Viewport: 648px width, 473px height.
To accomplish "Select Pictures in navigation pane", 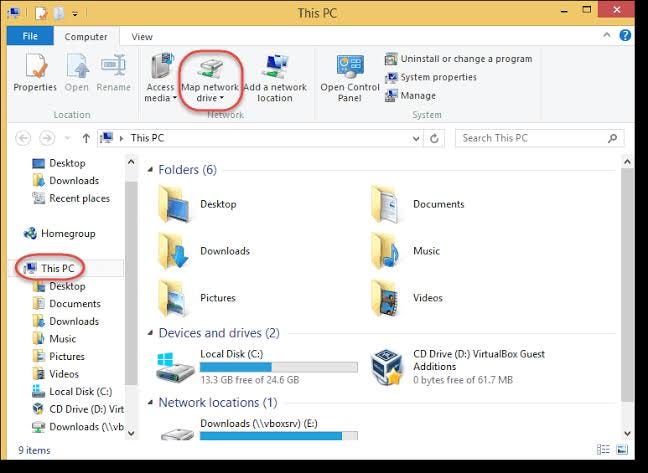I will tap(58, 356).
